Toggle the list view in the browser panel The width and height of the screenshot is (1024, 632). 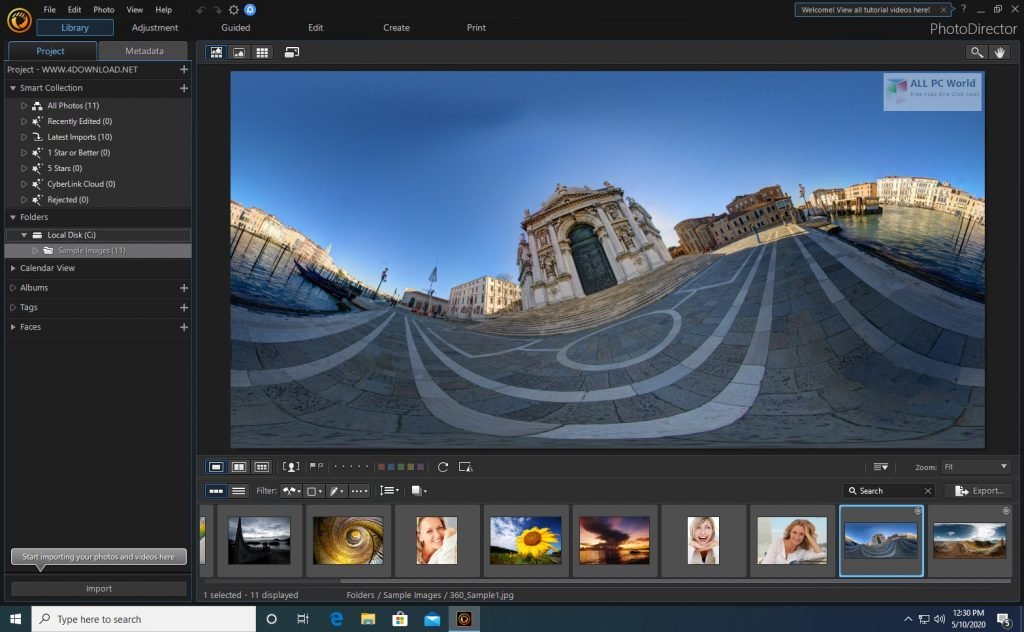coord(239,490)
